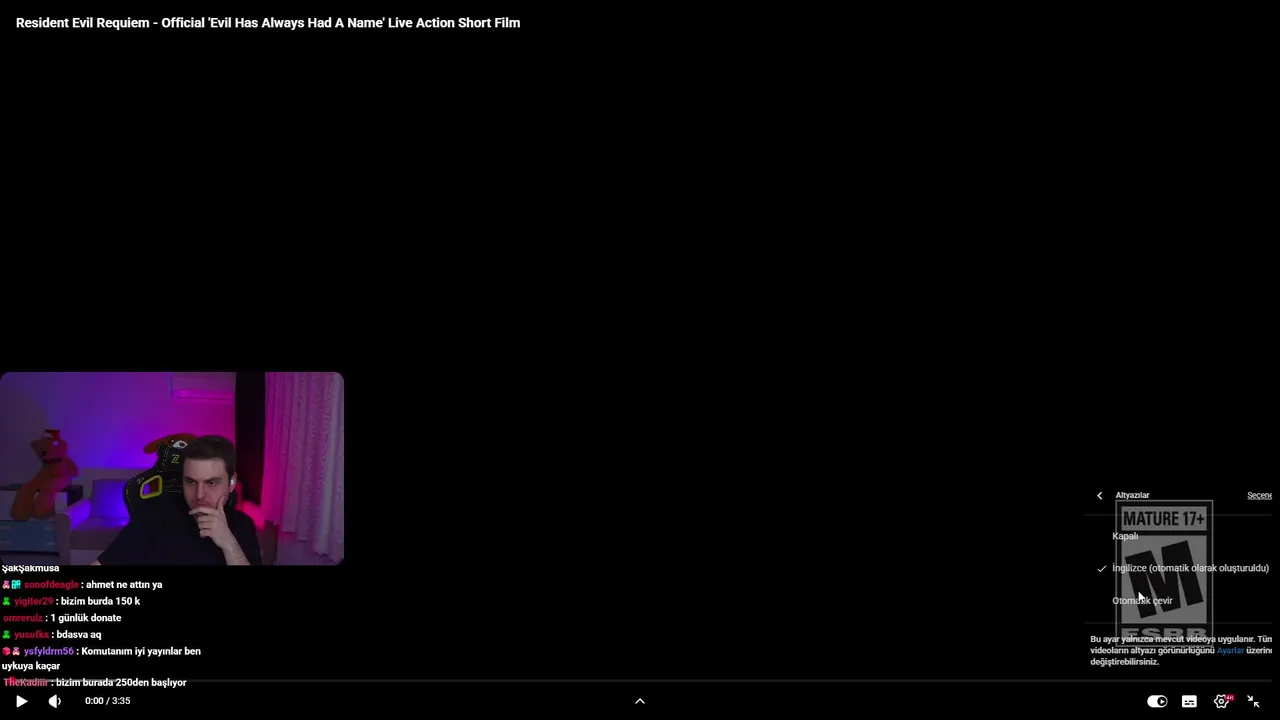Click the 0:00 / 3:35 time display
The image size is (1280, 720).
(108, 701)
